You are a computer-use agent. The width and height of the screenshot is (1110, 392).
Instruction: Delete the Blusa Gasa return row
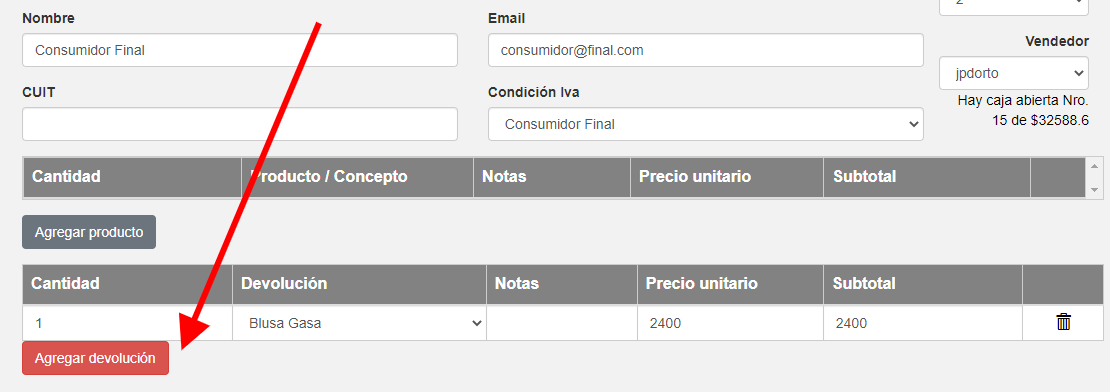1063,323
